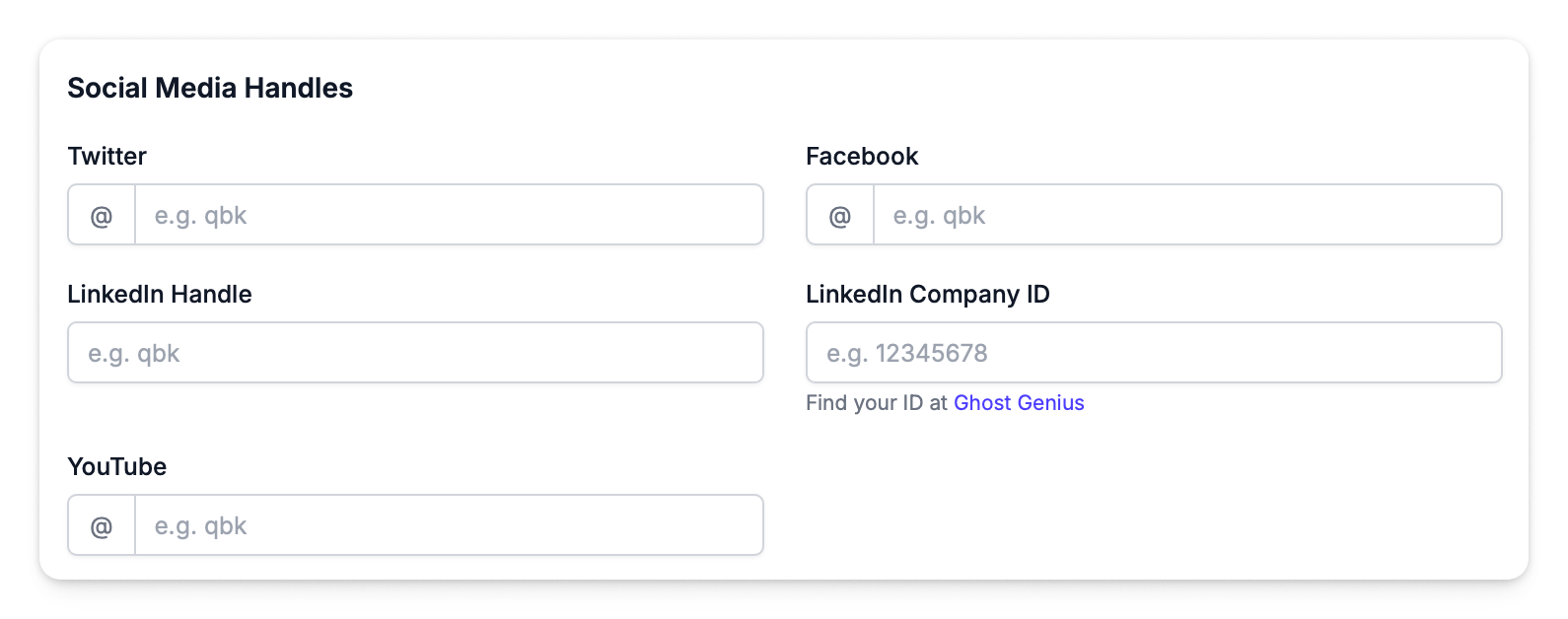Viewport: 1568px width, 619px height.
Task: Click the Social Media Handles heading
Action: pos(210,88)
